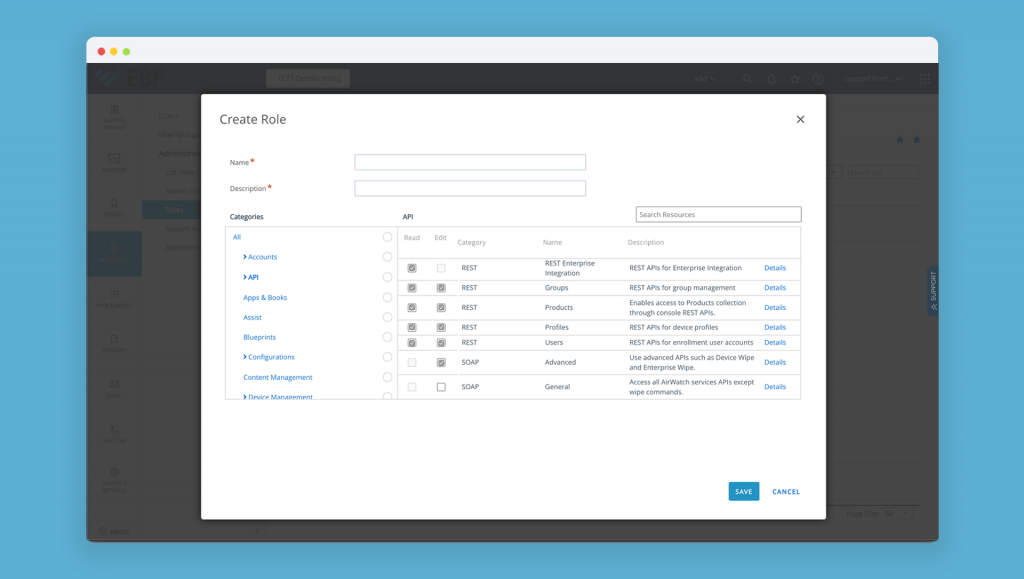Open the apps grid icon in header
This screenshot has width=1024, height=579.
coord(925,79)
